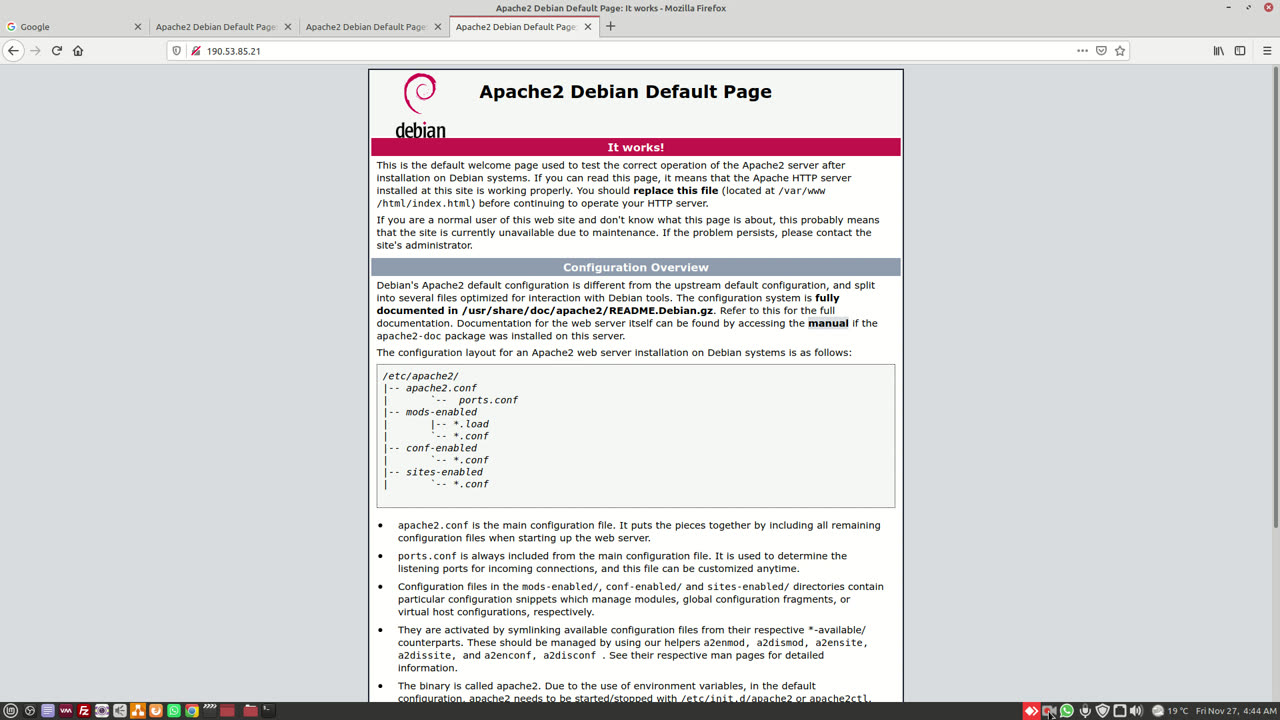
Task: Open the wired network tray icon
Action: click(1120, 711)
